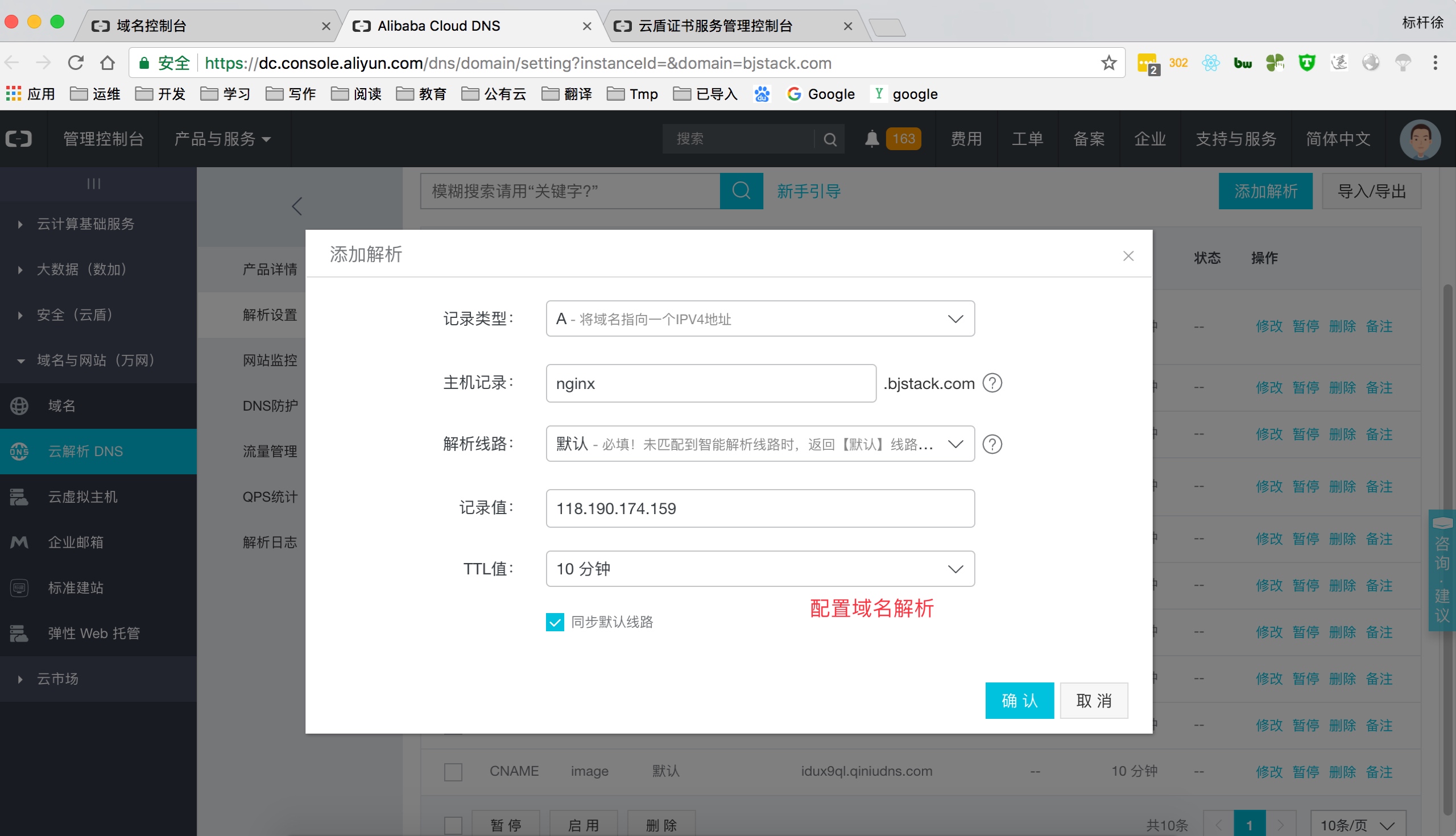Expand the 云计算基础服务 sidebar section
This screenshot has width=1456, height=836.
(x=85, y=224)
